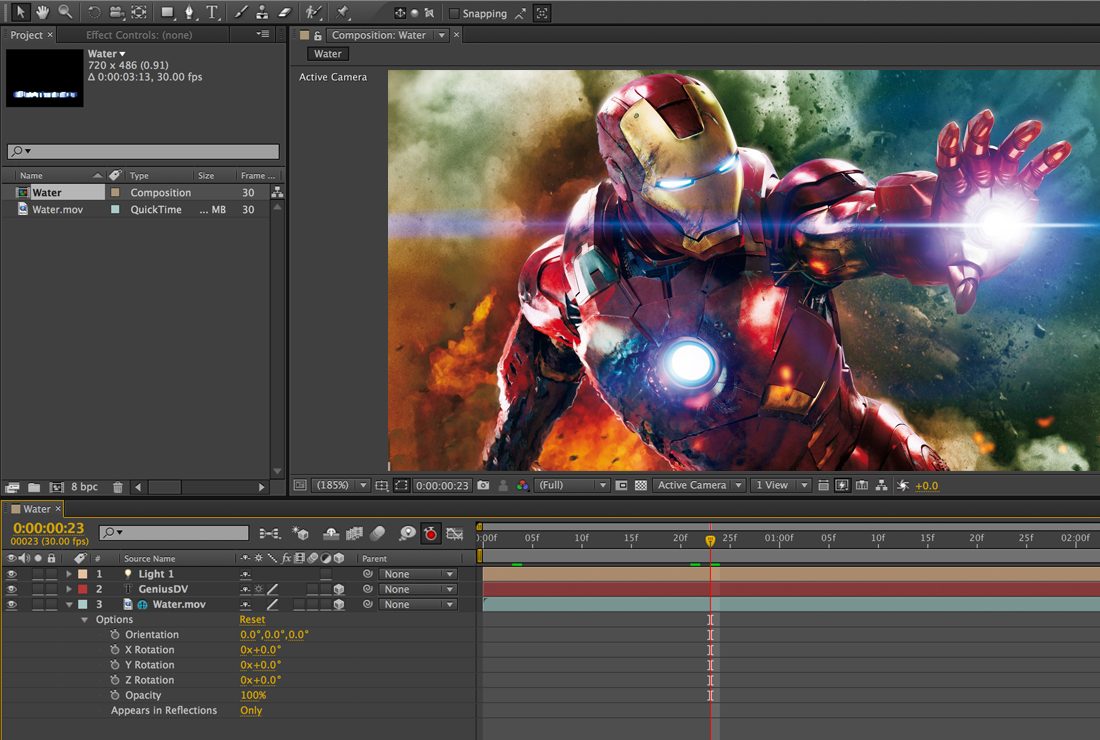Expand the GeniusDV layer properties
The height and width of the screenshot is (740, 1100).
[69, 589]
